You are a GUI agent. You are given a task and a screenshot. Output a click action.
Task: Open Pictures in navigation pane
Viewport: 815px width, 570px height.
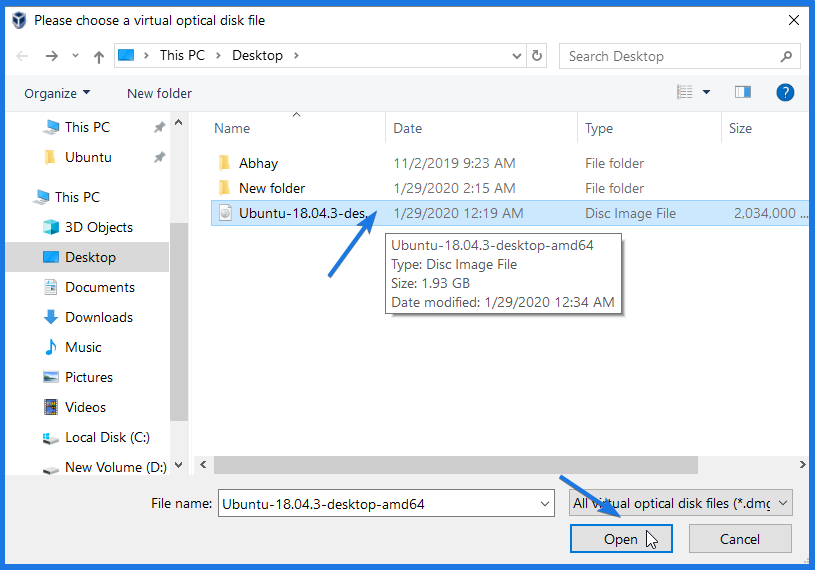click(89, 378)
